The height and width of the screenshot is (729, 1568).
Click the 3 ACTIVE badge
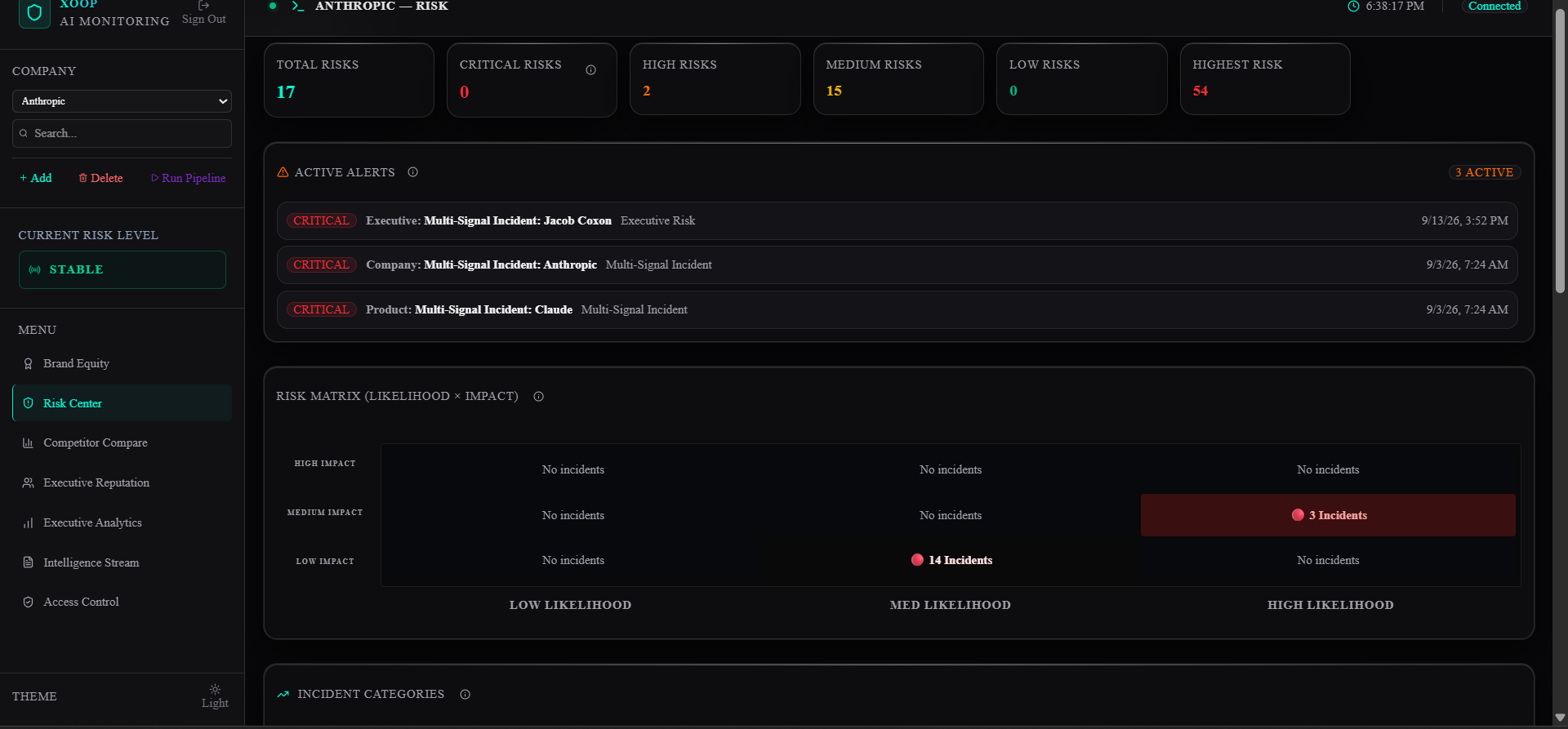pos(1485,172)
